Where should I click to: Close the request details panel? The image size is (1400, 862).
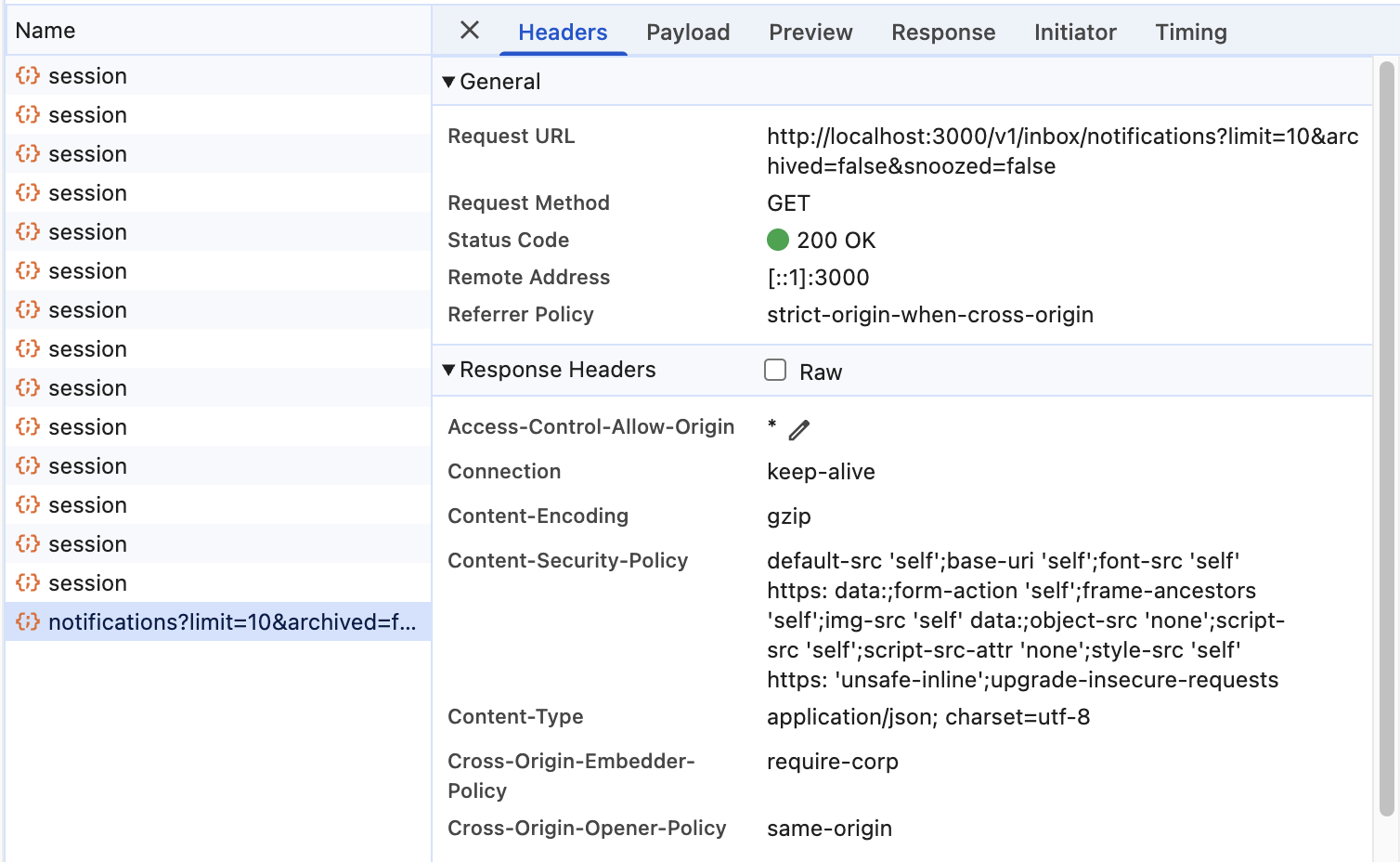tap(470, 31)
